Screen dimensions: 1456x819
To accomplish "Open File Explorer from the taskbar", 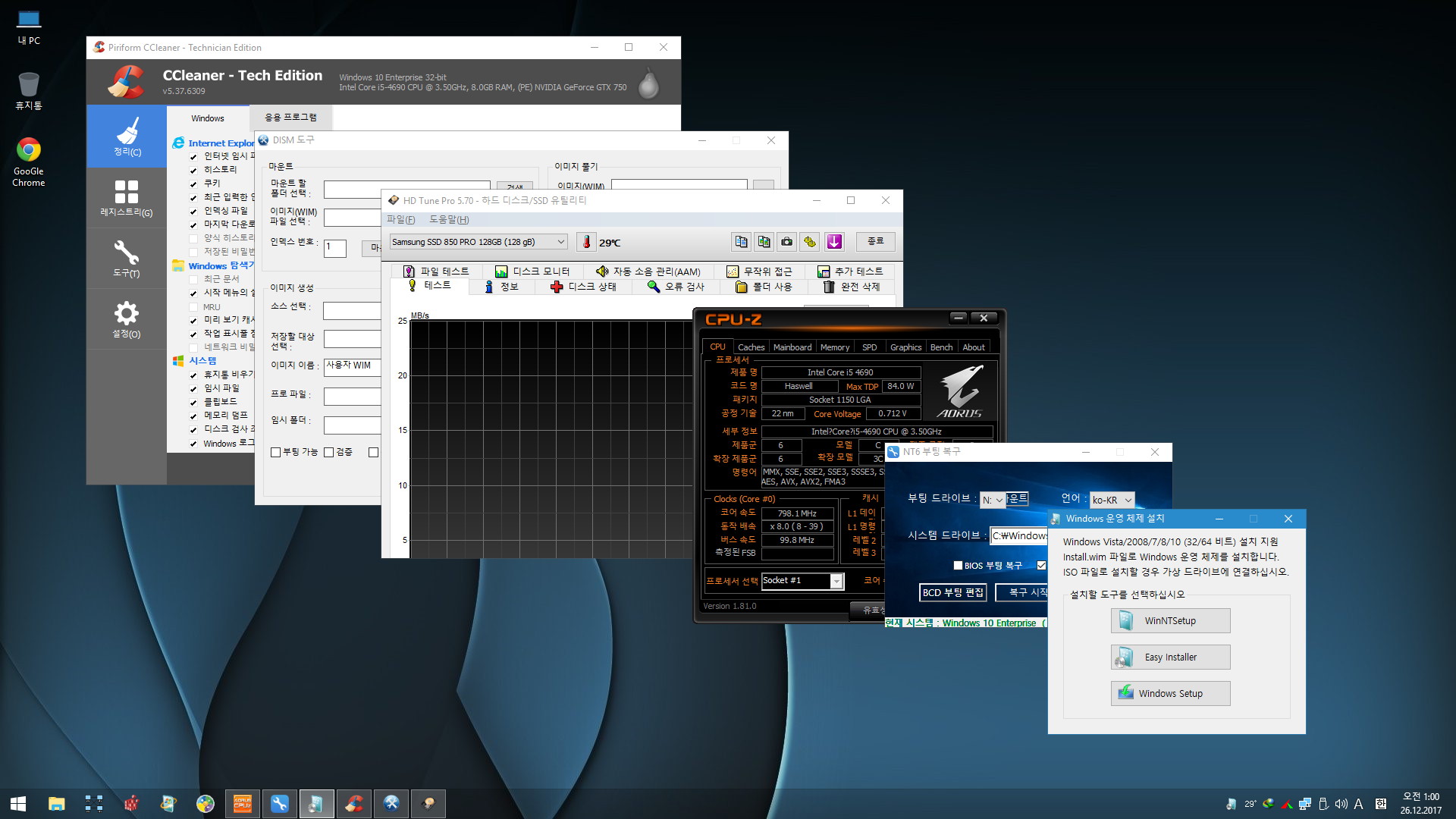I will click(57, 804).
